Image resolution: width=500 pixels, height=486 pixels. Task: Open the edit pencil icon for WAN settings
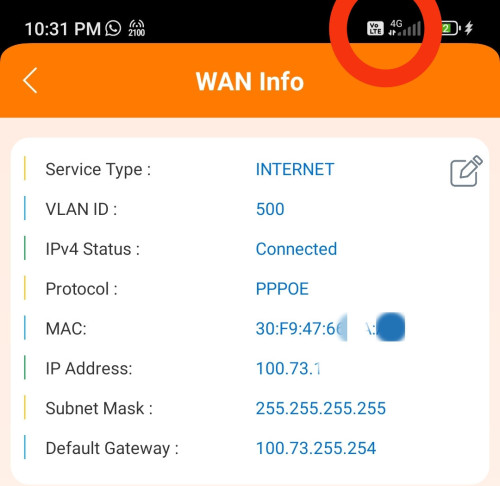click(x=466, y=171)
